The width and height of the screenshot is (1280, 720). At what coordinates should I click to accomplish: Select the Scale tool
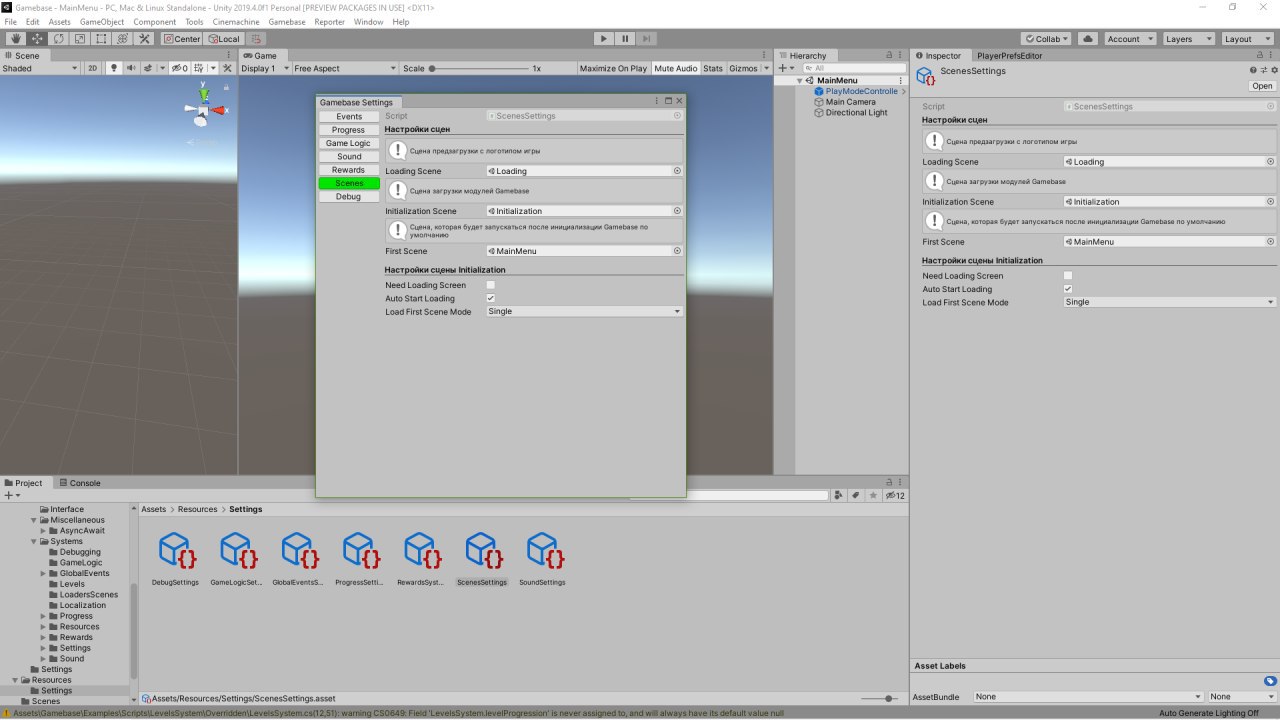[x=80, y=38]
